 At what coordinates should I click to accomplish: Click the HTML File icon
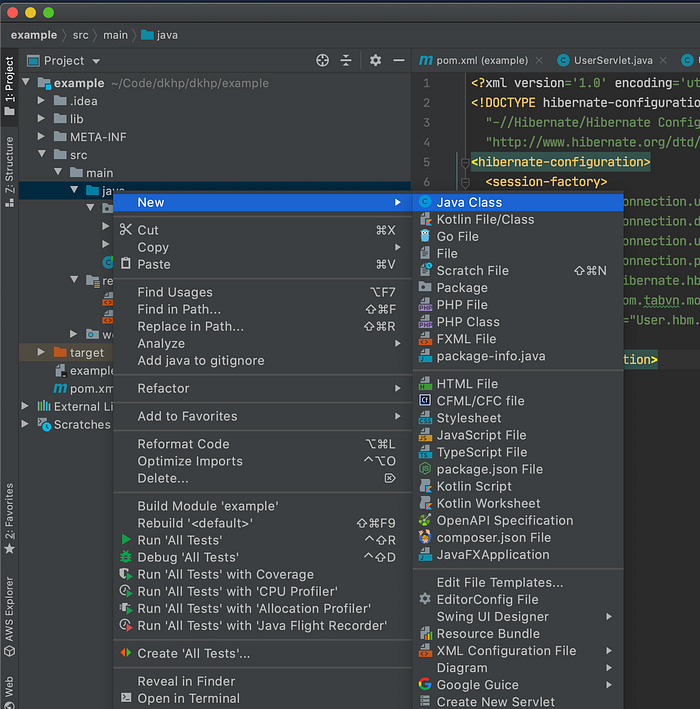[x=425, y=383]
